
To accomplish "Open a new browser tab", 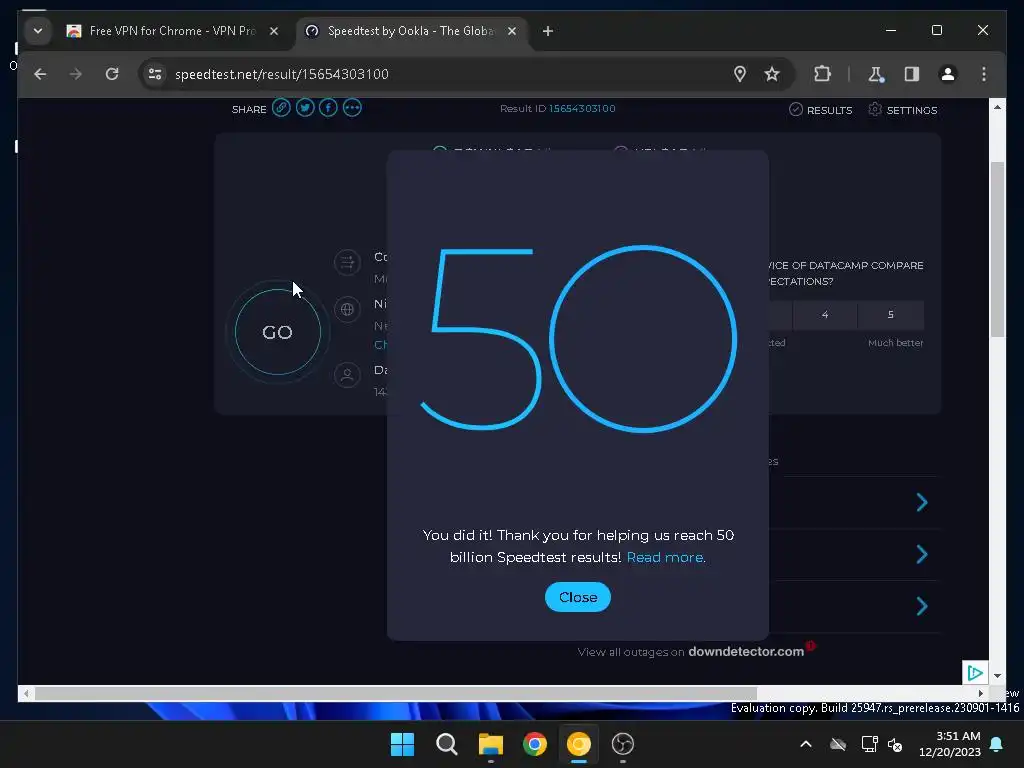I will click(x=547, y=31).
